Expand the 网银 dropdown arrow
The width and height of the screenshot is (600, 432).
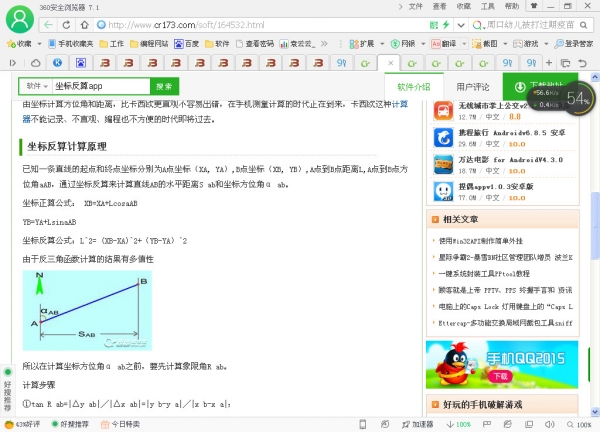click(x=423, y=44)
